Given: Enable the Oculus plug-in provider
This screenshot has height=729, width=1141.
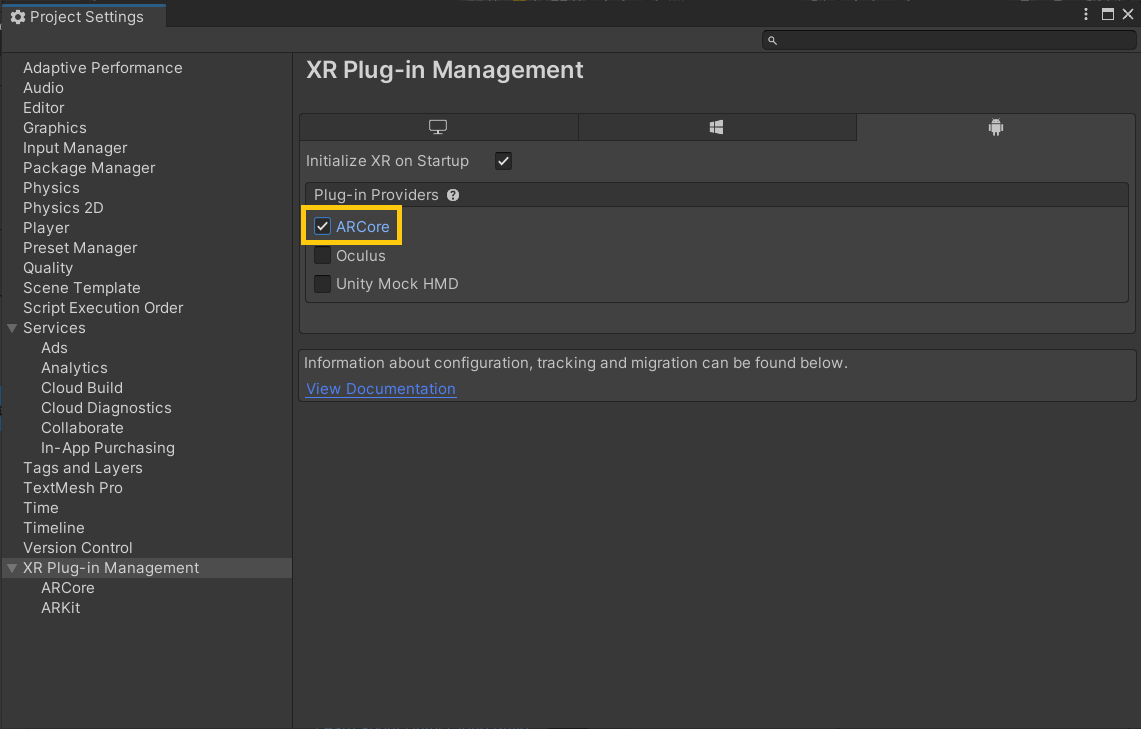Looking at the screenshot, I should (x=322, y=255).
